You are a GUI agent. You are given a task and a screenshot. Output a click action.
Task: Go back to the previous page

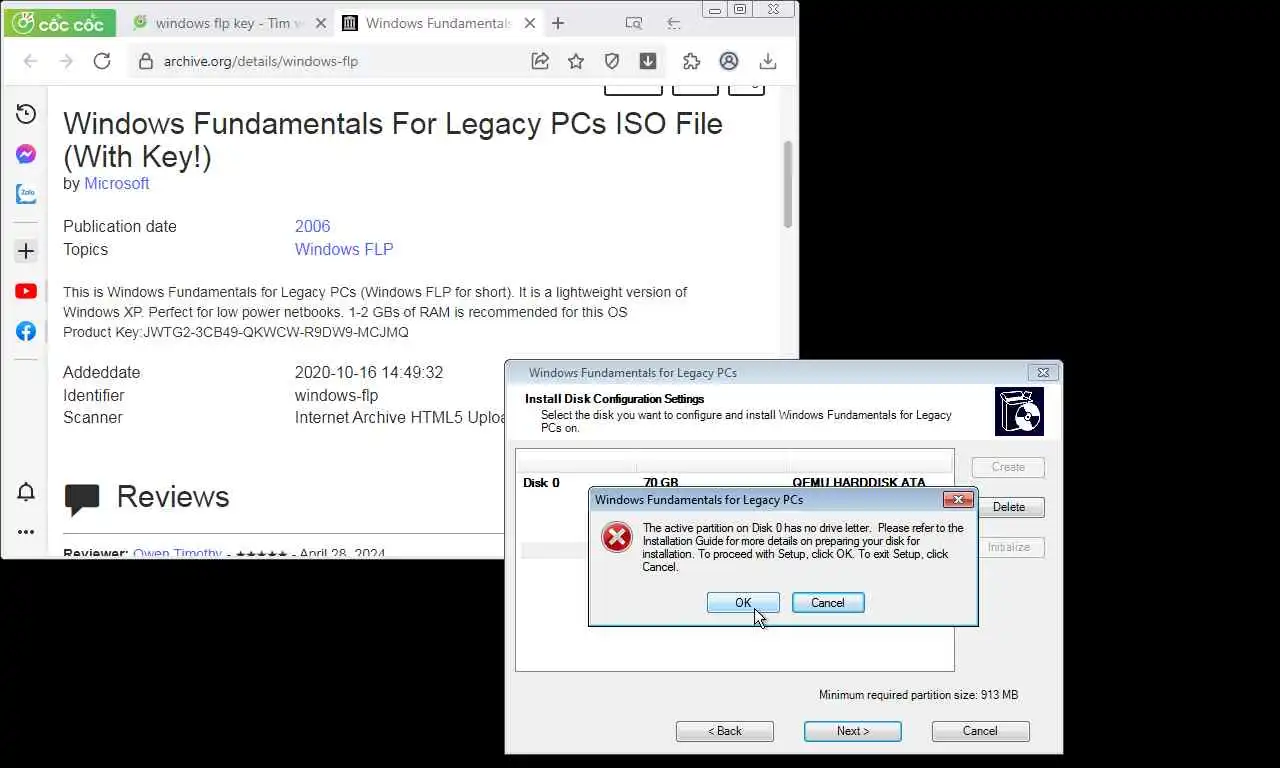(30, 61)
